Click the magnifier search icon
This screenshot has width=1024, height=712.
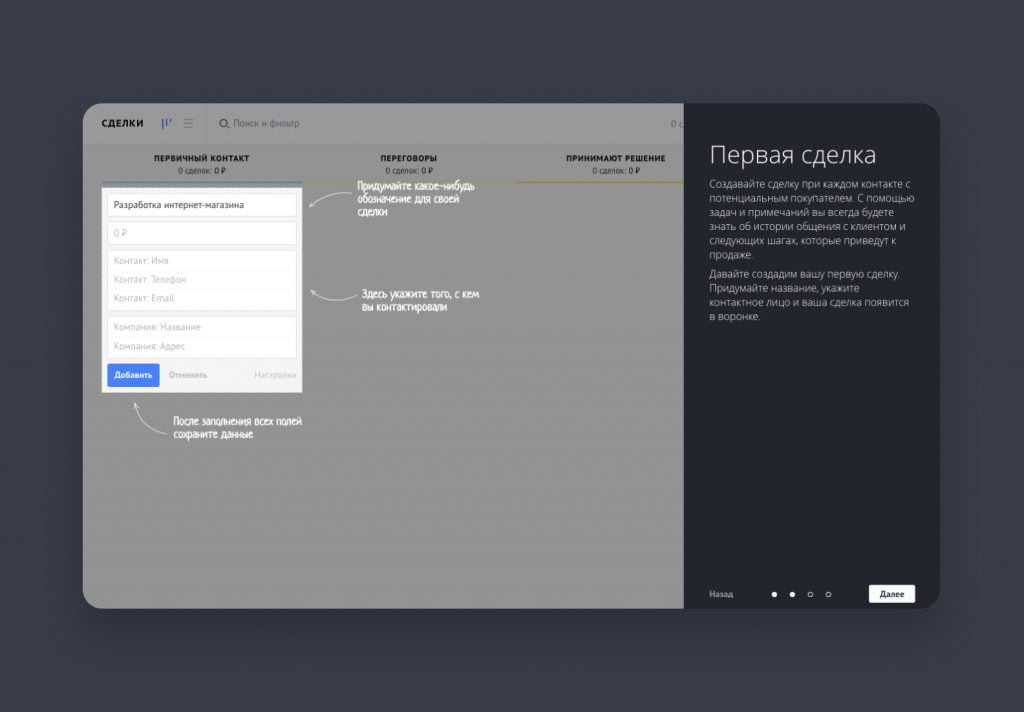222,124
